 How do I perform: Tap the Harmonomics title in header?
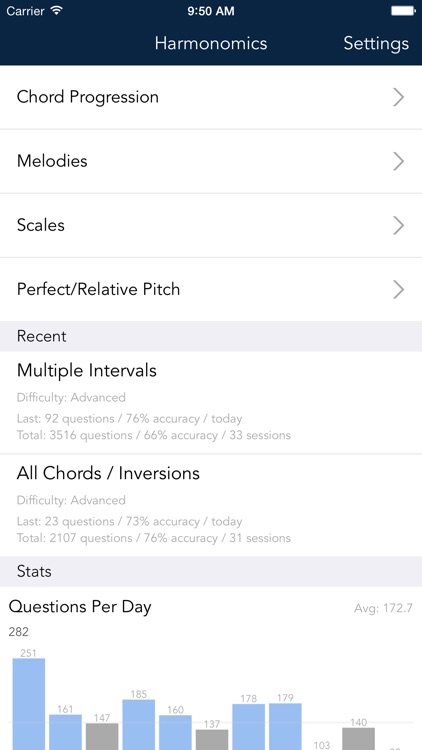(211, 44)
